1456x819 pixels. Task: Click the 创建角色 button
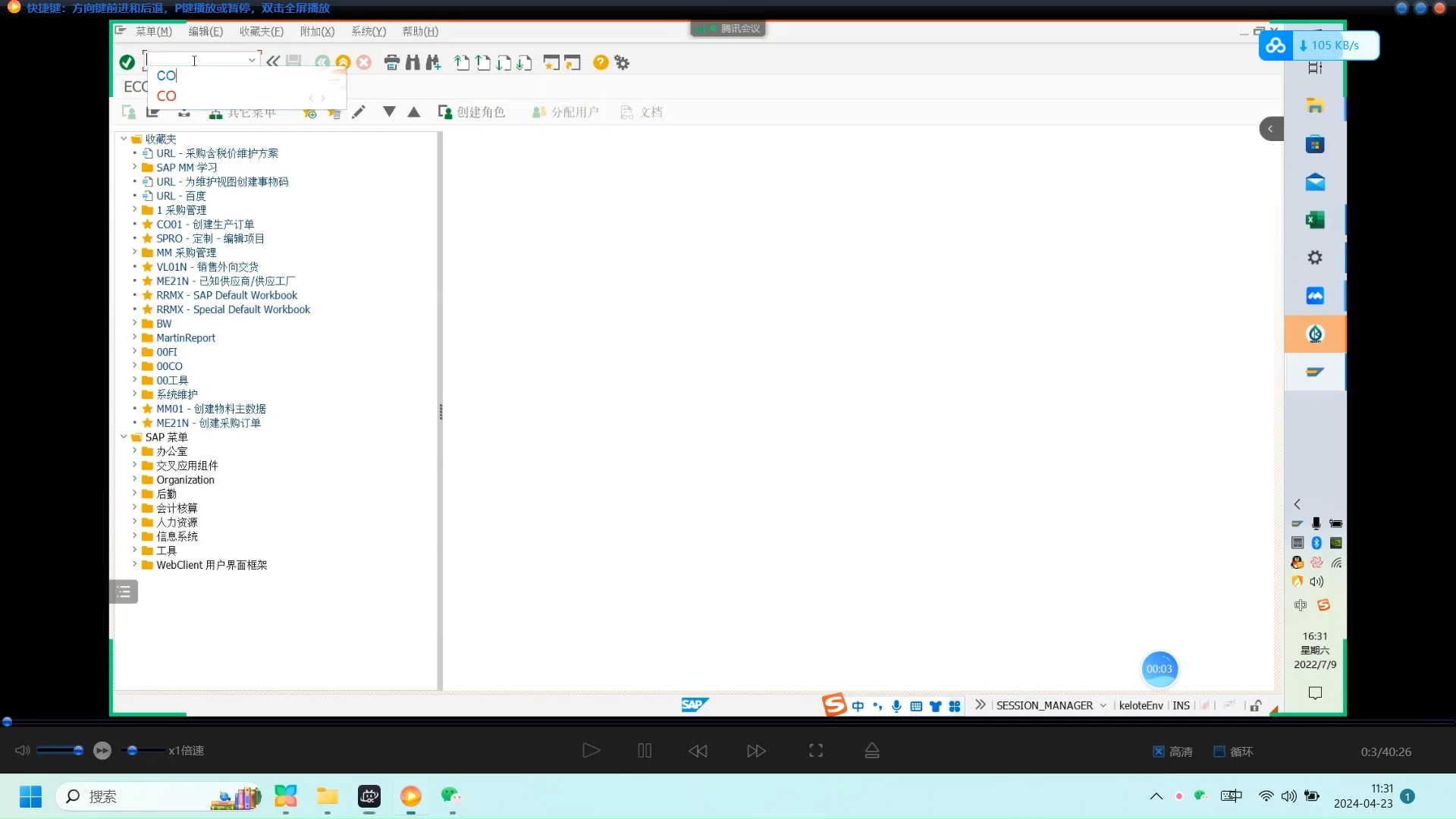(x=472, y=112)
